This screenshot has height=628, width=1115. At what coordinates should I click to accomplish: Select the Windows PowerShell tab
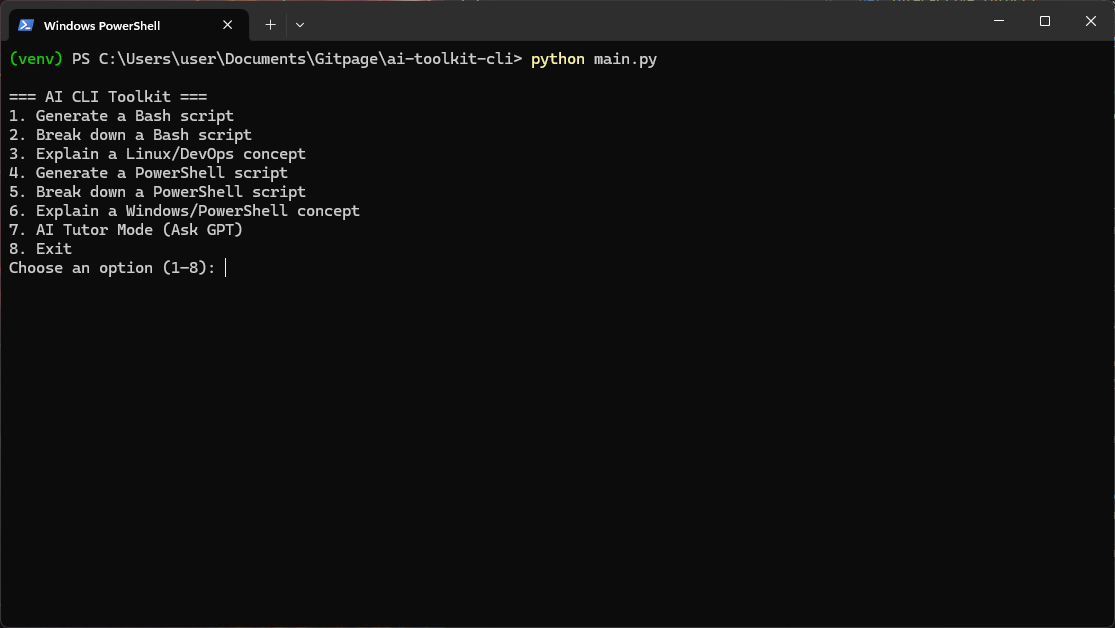[129, 25]
